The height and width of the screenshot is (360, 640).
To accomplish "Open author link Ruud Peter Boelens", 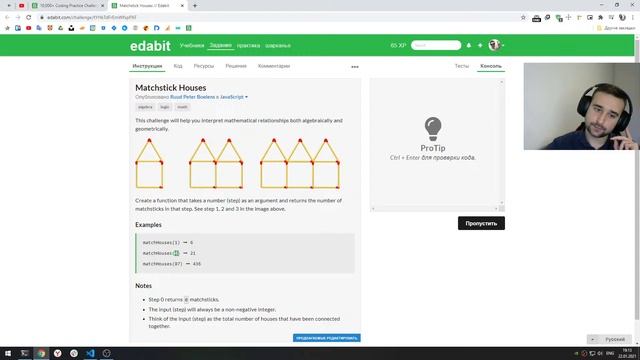I will click(192, 97).
